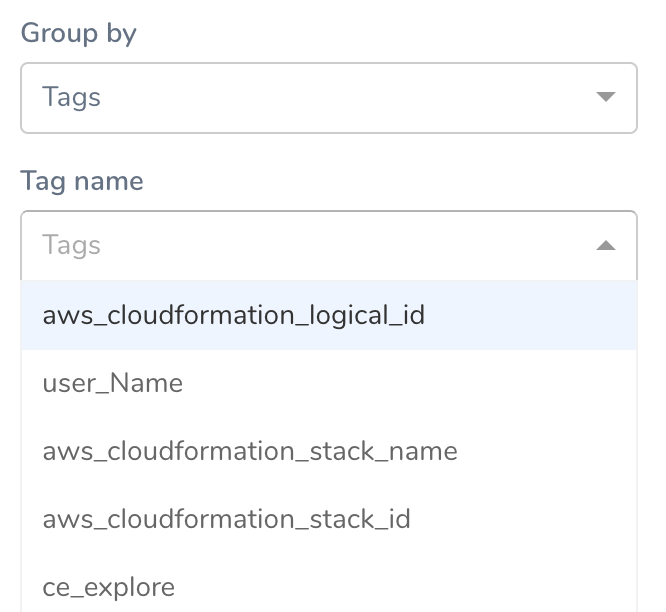Click the gray Tags placeholder text
Viewport: 666px width, 612px height.
click(x=71, y=245)
